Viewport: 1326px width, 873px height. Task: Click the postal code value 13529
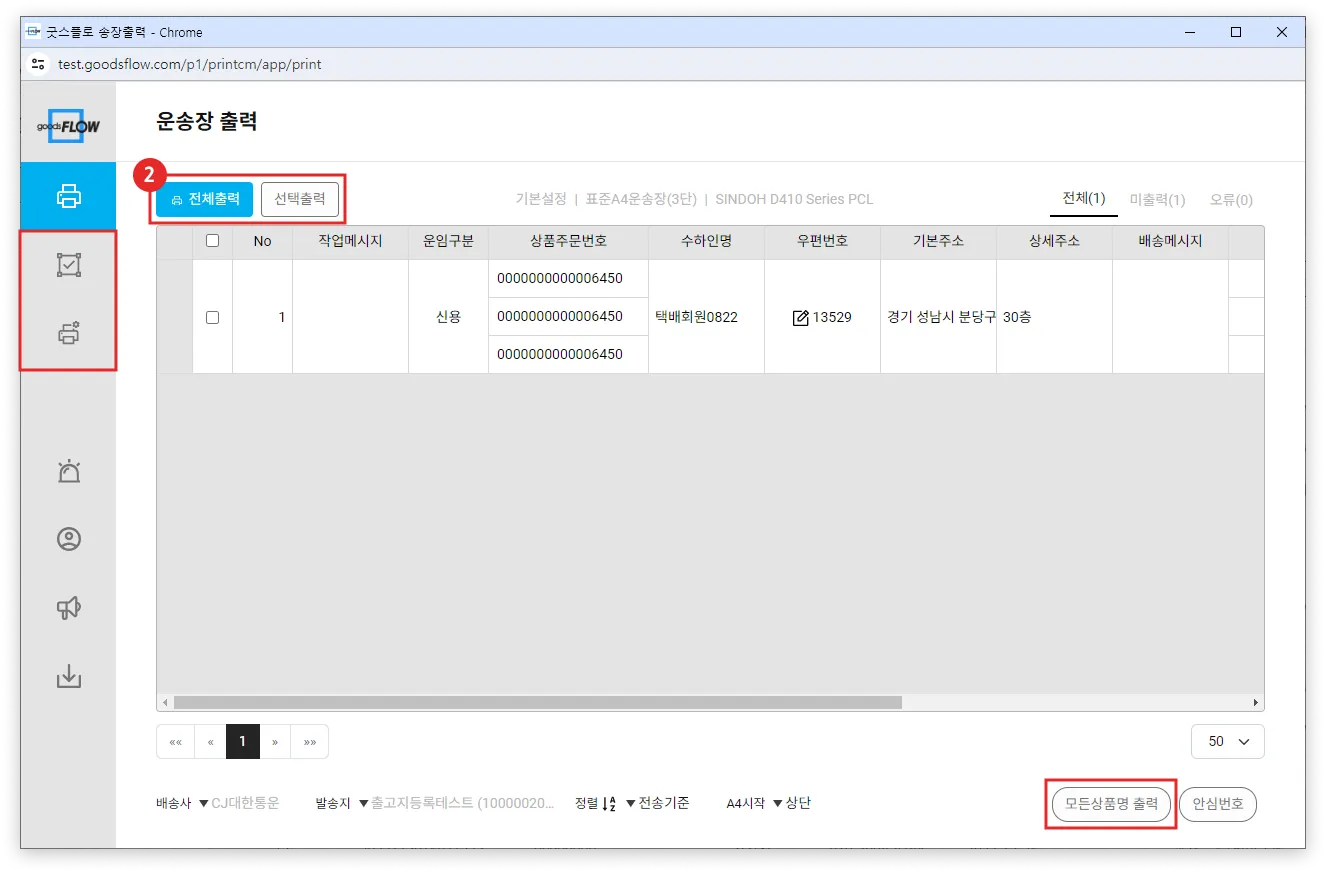(832, 318)
